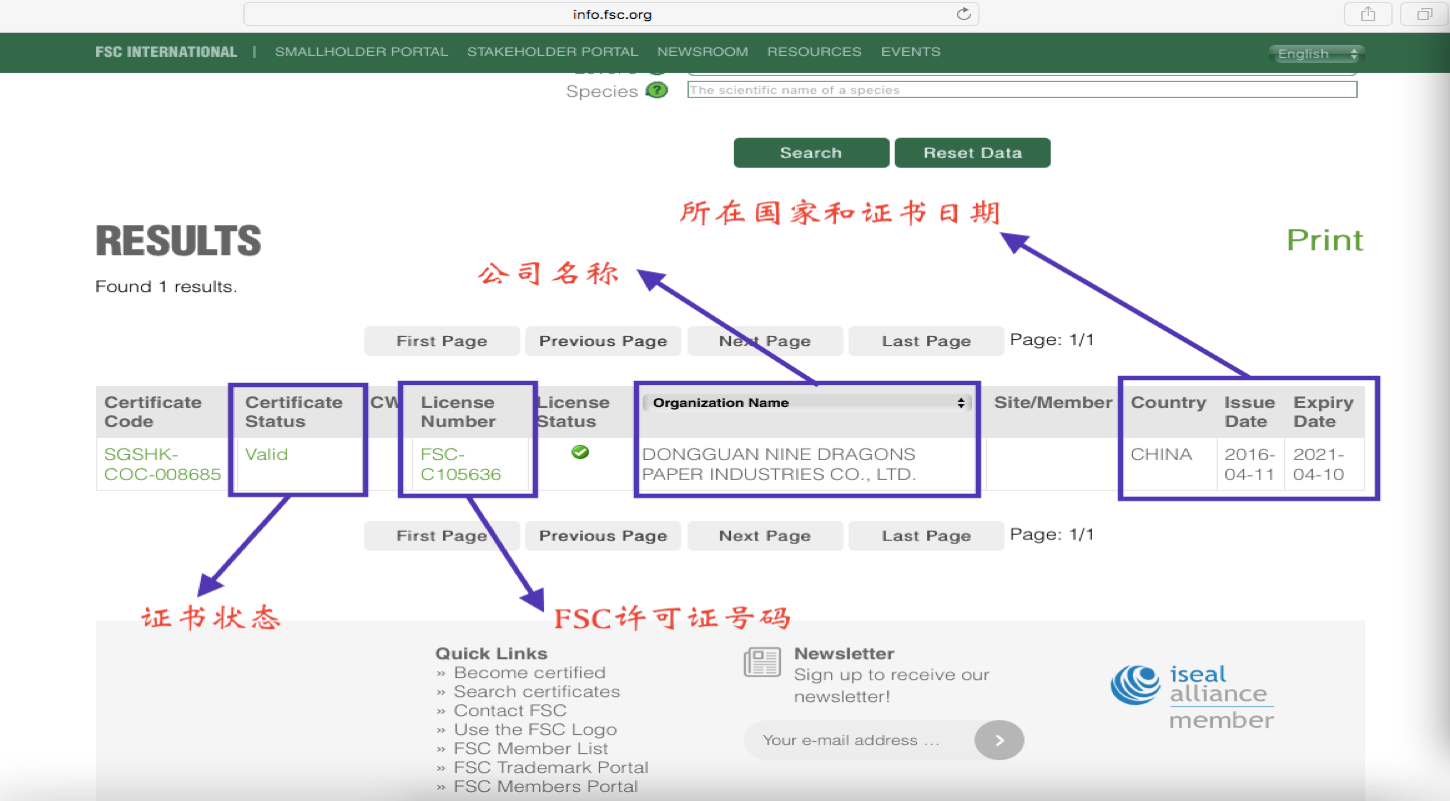Screen dimensions: 1450x801
Task: Click FSC Member List link
Action: [530, 749]
